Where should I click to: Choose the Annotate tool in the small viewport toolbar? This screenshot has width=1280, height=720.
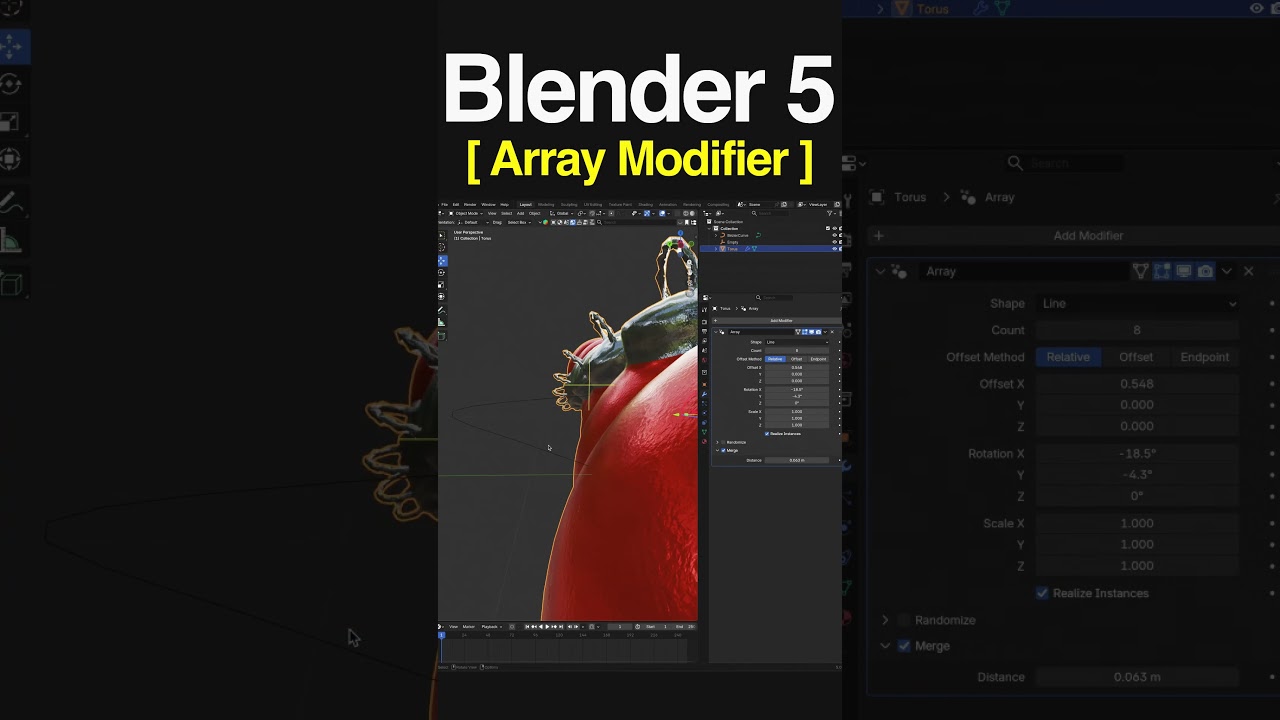(x=441, y=310)
